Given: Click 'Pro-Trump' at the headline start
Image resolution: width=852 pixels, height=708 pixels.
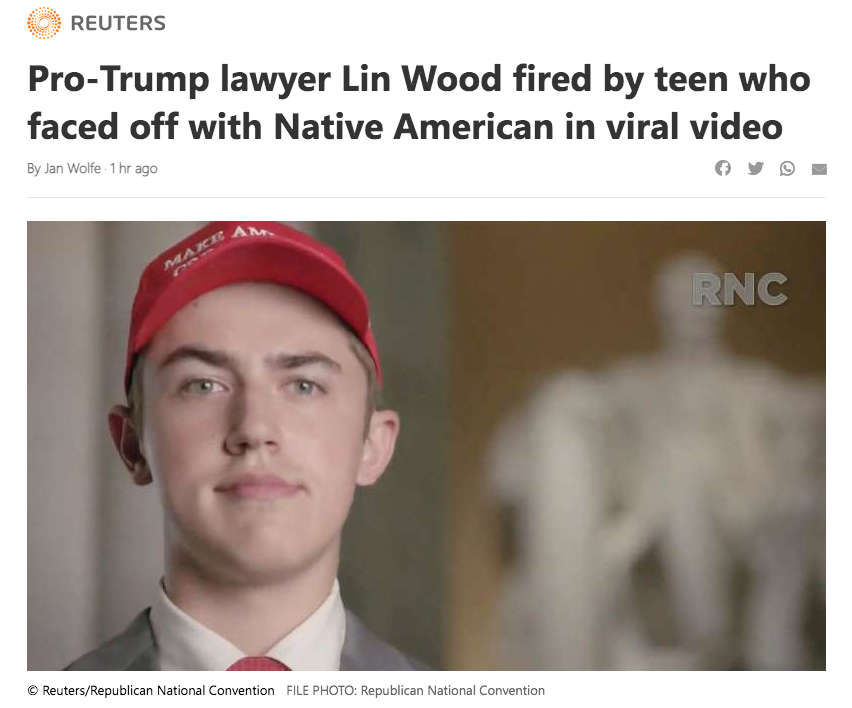Looking at the screenshot, I should click(118, 80).
